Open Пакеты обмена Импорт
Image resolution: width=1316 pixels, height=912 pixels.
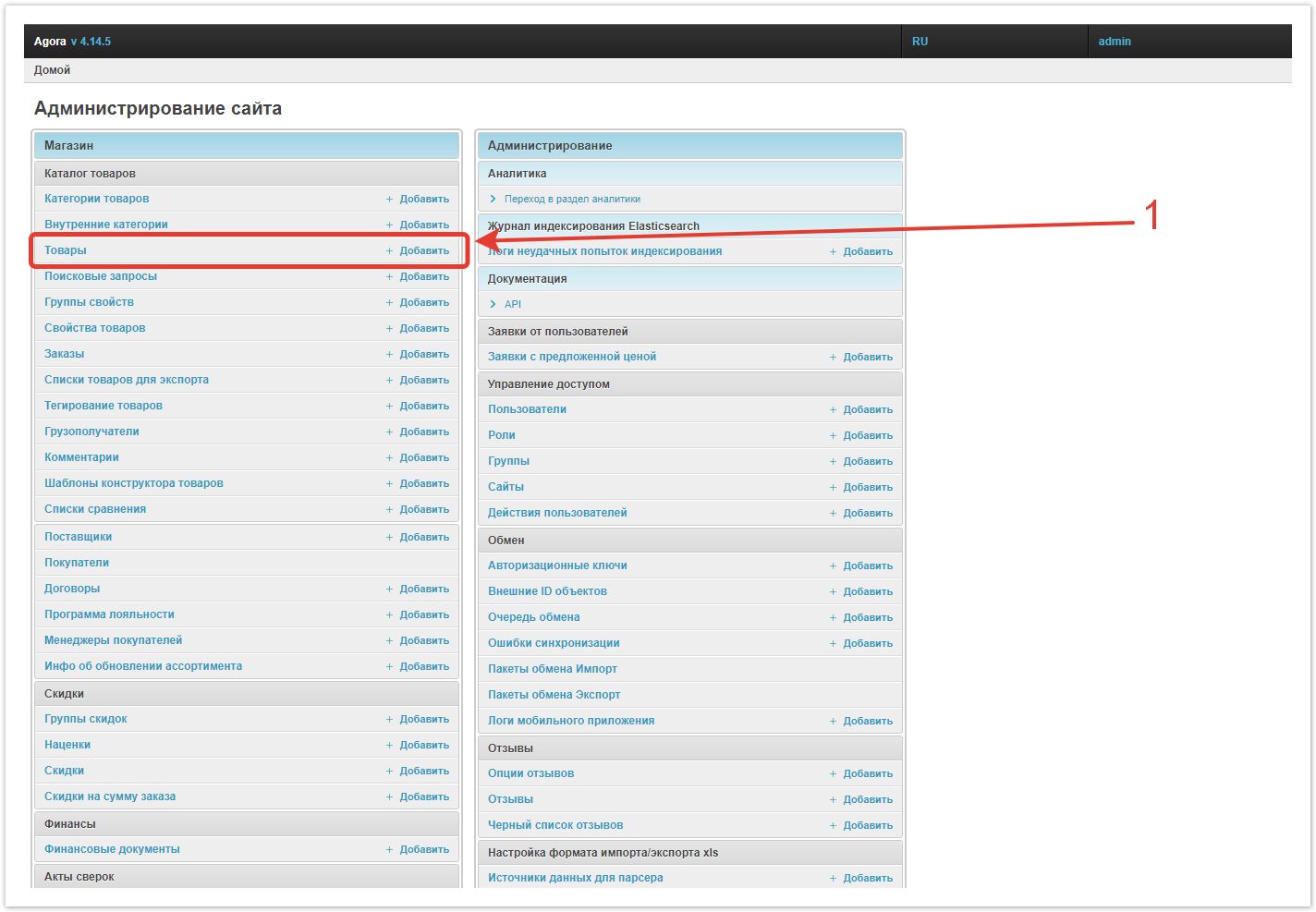(x=552, y=669)
